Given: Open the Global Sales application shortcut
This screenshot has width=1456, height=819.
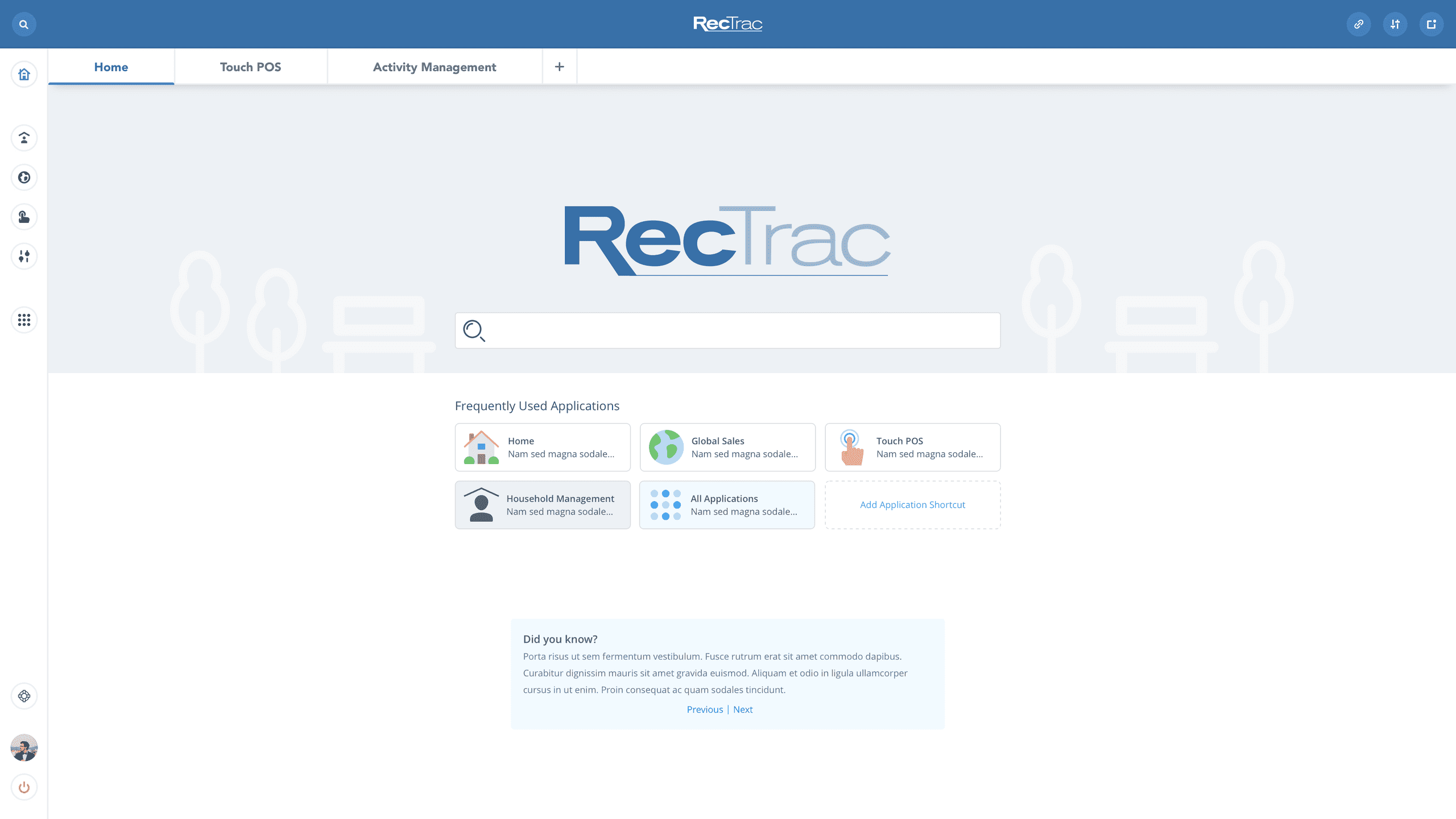Looking at the screenshot, I should click(727, 447).
